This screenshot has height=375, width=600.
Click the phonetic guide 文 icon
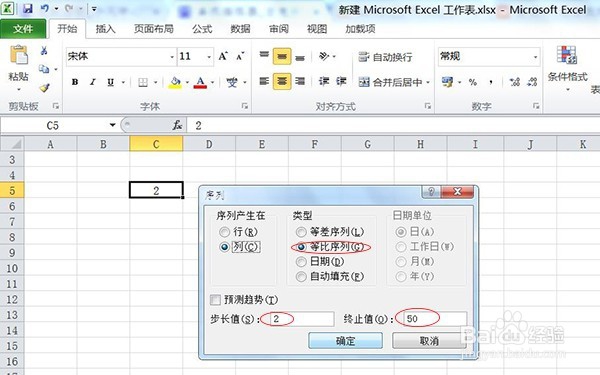point(232,82)
